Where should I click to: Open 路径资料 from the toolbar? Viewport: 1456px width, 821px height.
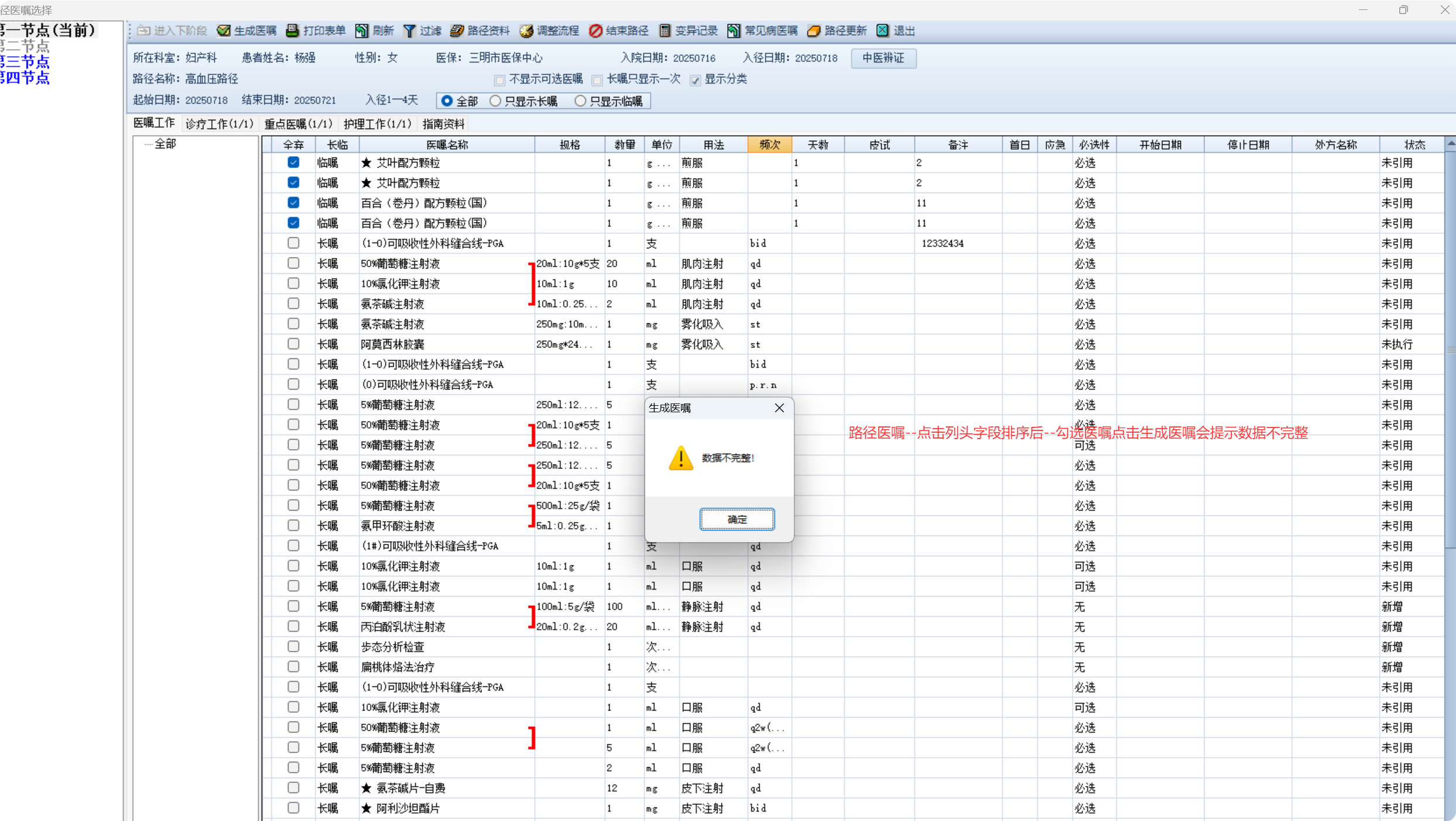(457, 31)
